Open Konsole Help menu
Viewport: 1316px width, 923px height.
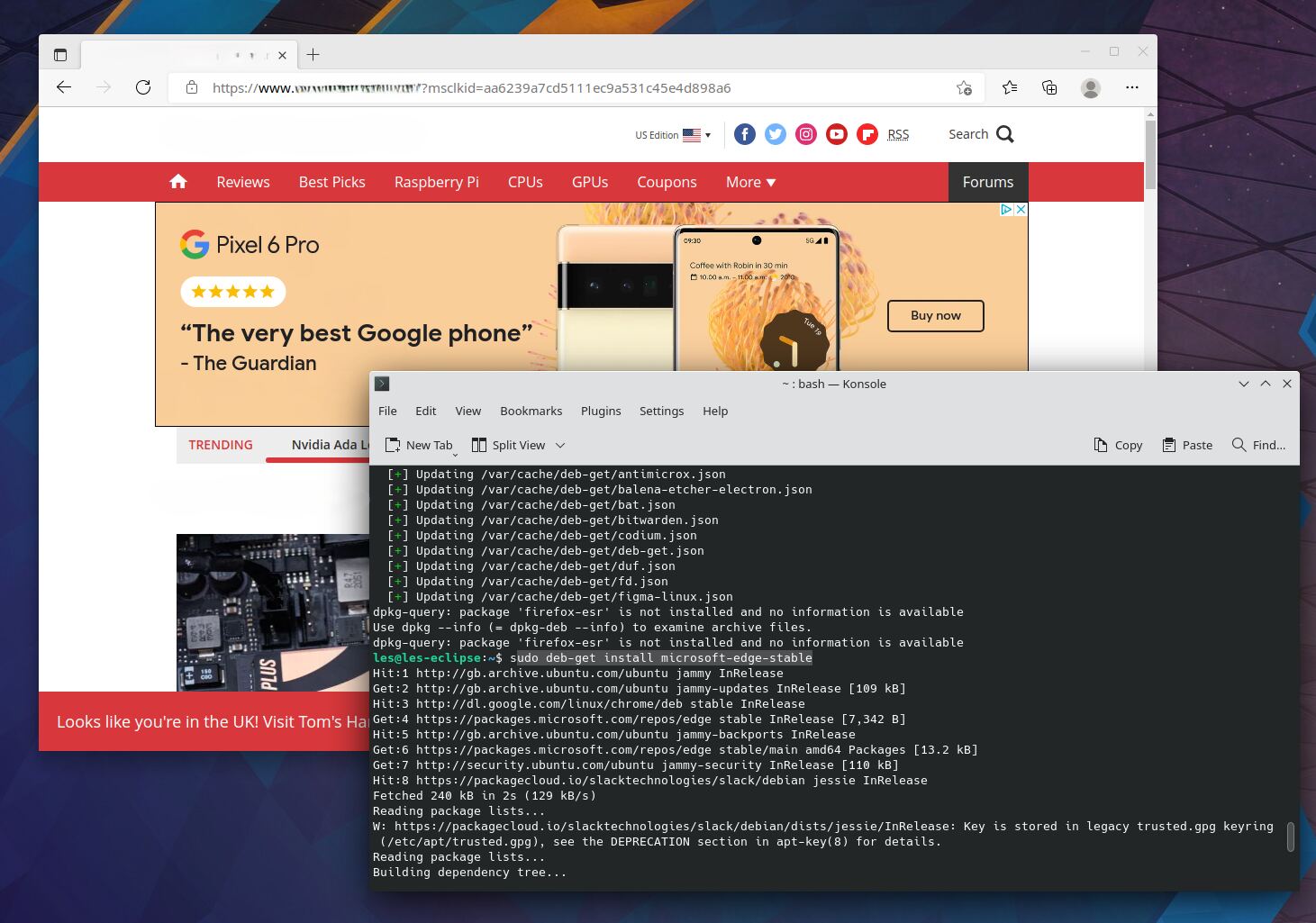tap(715, 411)
